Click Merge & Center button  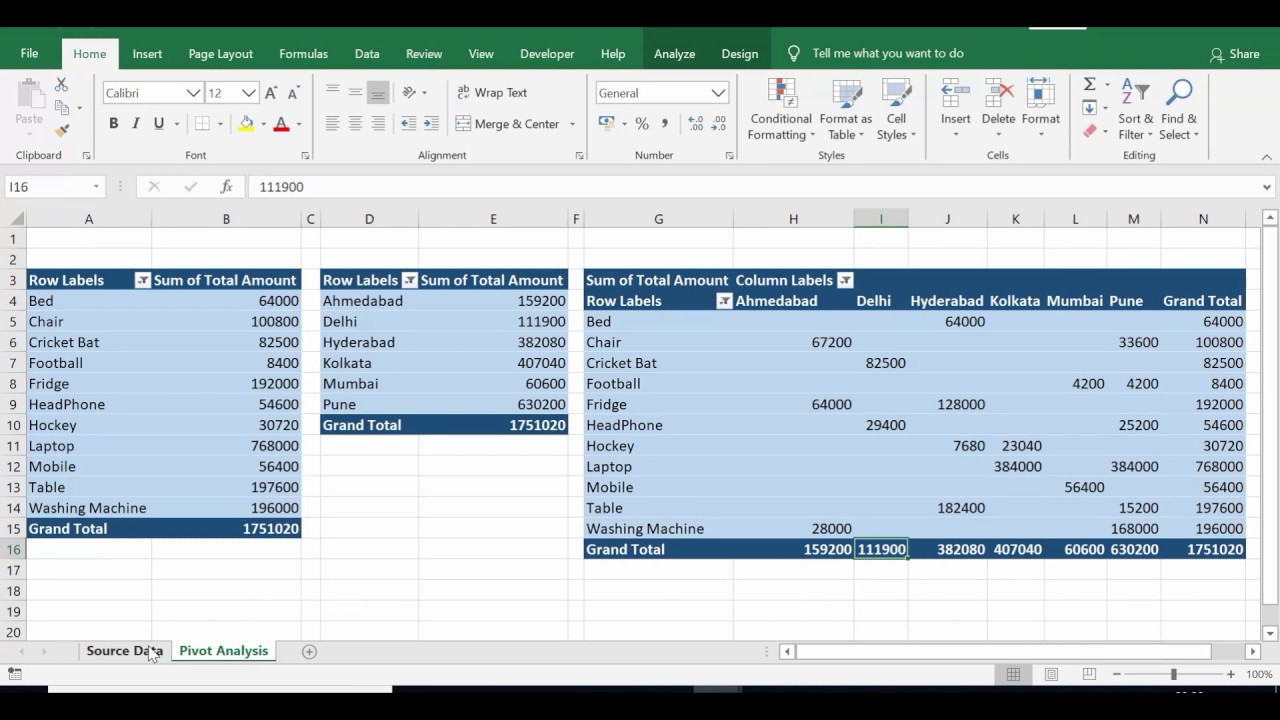(x=509, y=124)
